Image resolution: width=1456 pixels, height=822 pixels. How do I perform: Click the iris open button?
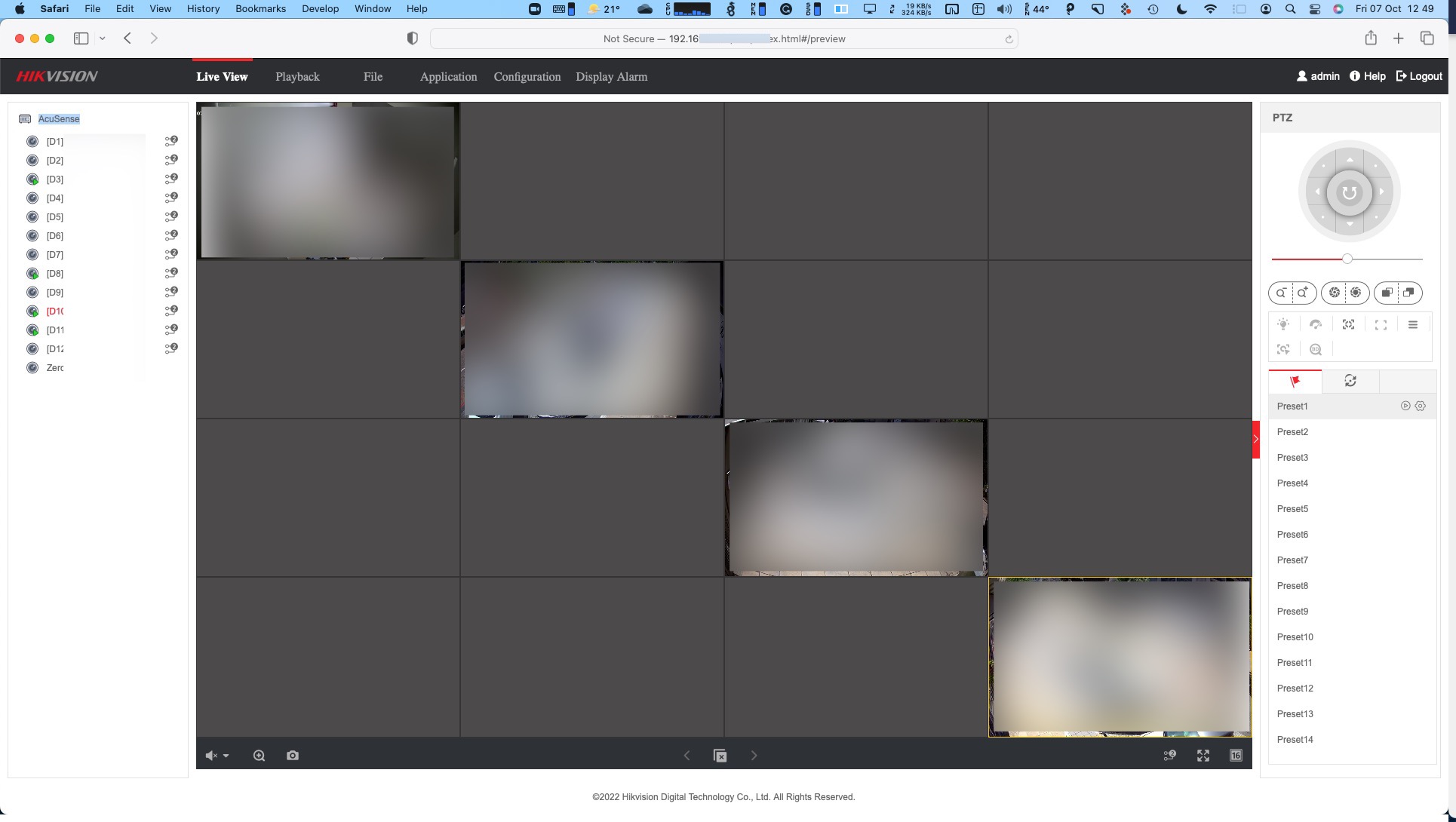pos(1356,293)
